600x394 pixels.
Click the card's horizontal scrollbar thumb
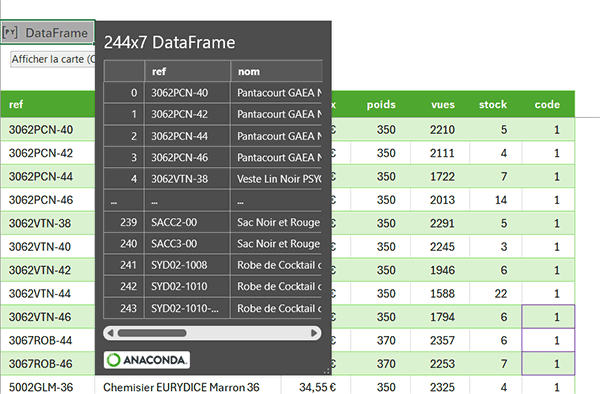click(x=152, y=333)
